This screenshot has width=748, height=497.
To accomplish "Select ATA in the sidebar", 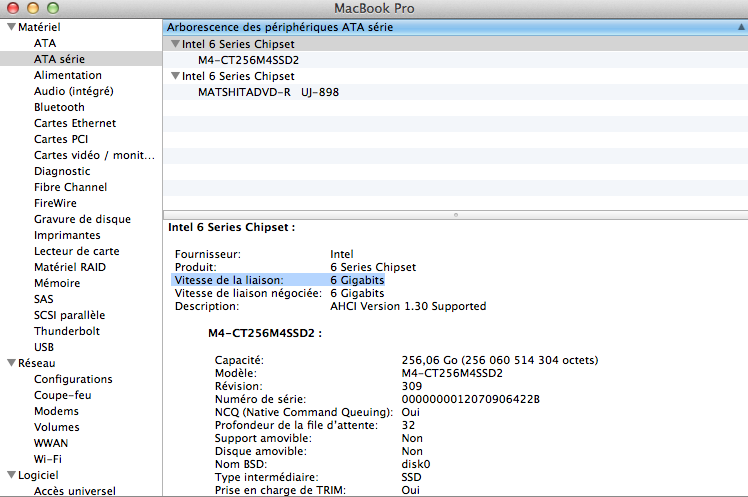I will 45,43.
